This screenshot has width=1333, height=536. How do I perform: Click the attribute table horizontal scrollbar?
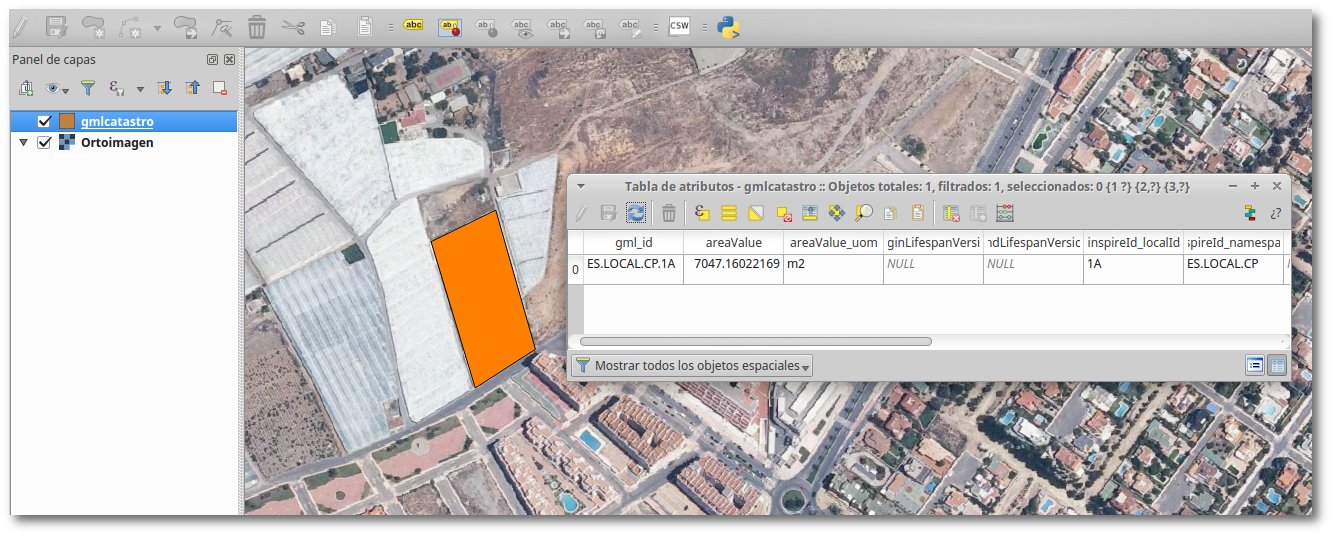tap(755, 341)
